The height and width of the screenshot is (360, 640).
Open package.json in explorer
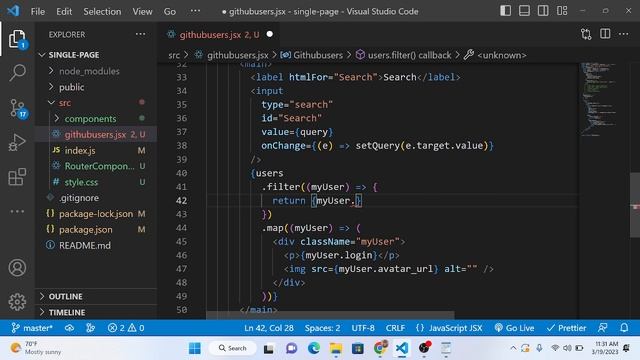96,229
